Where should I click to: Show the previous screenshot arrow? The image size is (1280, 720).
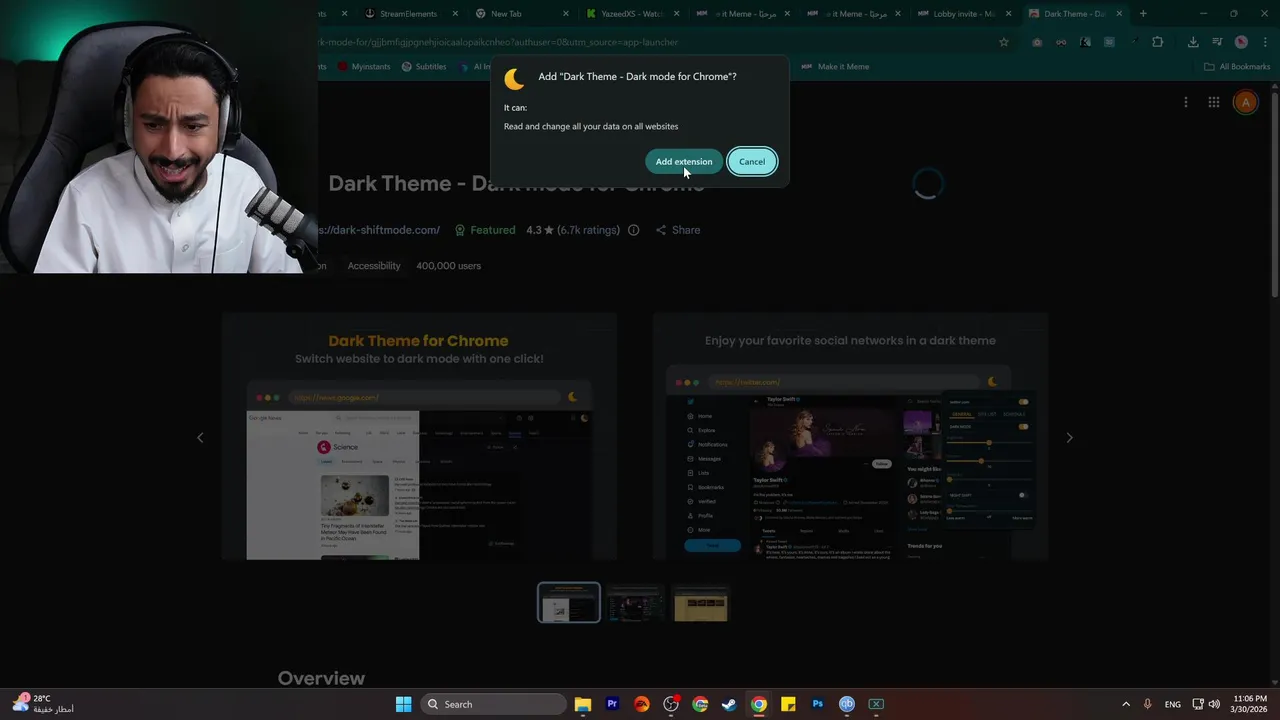pos(200,437)
